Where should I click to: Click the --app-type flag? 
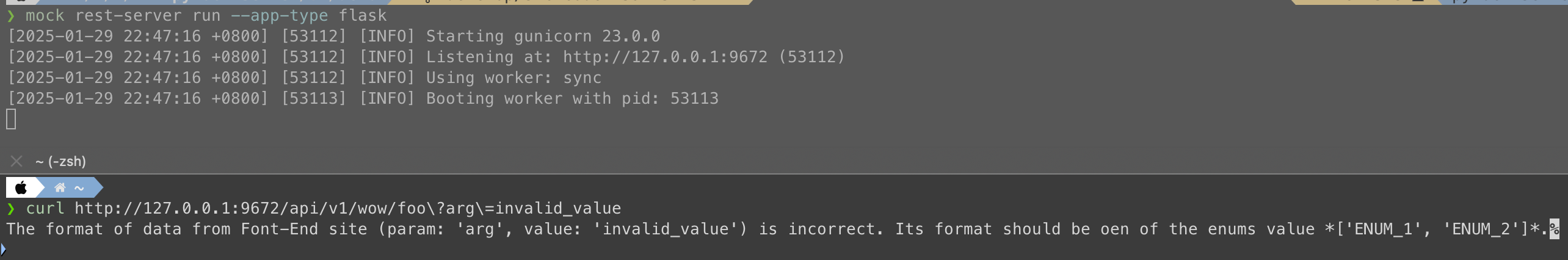click(279, 16)
